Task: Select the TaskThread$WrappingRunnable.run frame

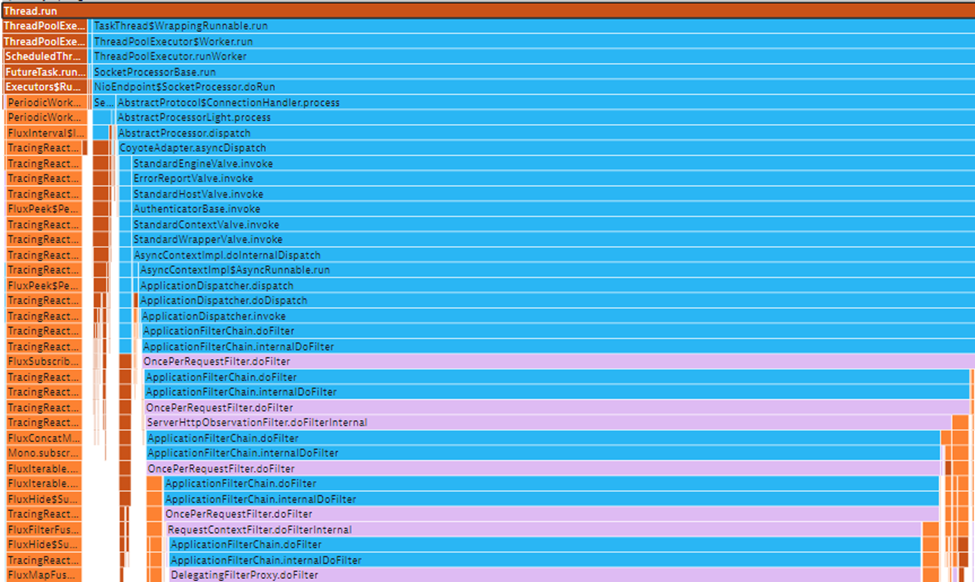Action: point(530,26)
